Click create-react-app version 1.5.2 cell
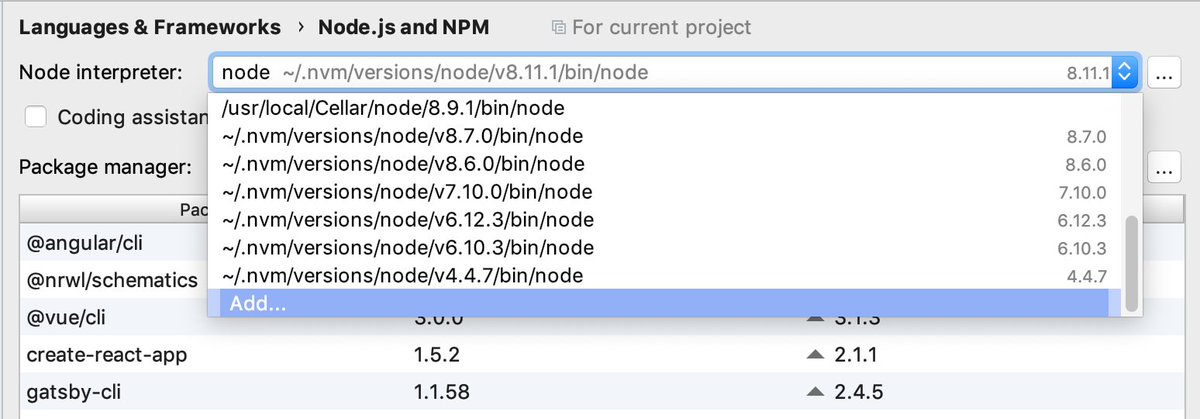 [x=438, y=355]
